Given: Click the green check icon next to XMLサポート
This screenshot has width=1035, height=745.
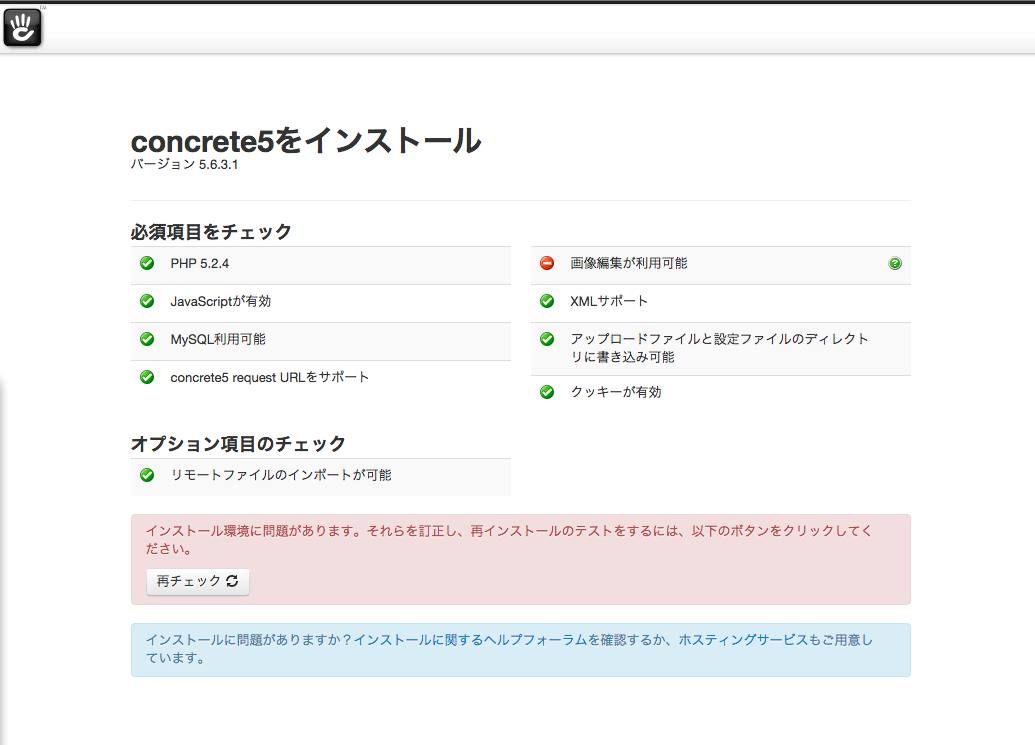Looking at the screenshot, I should click(x=547, y=301).
